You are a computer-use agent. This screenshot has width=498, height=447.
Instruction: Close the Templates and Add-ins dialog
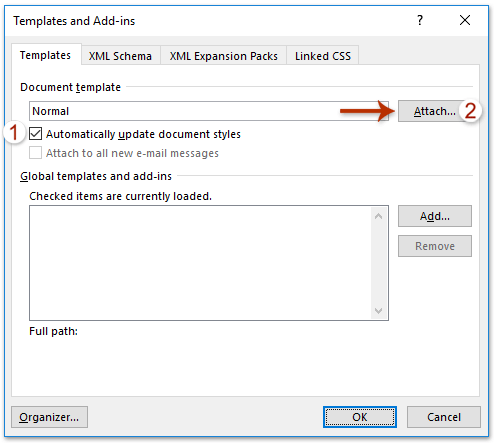(465, 20)
